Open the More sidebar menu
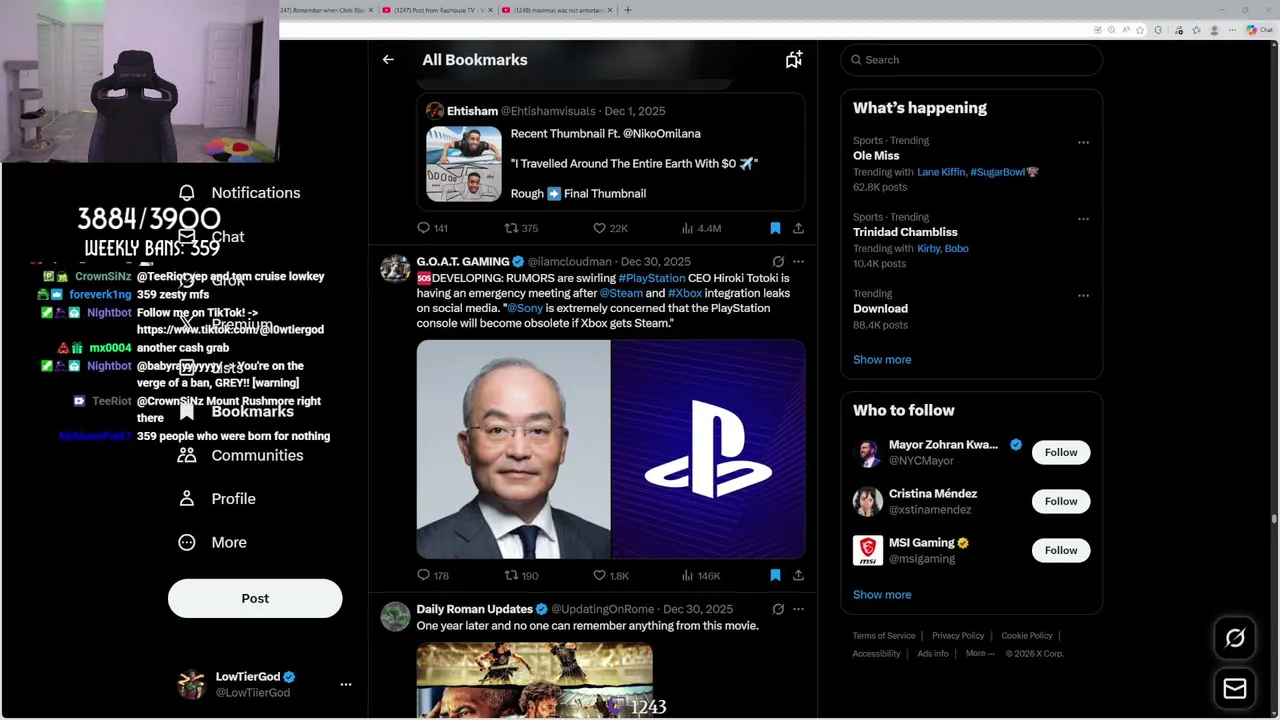Image resolution: width=1280 pixels, height=720 pixels. point(212,542)
